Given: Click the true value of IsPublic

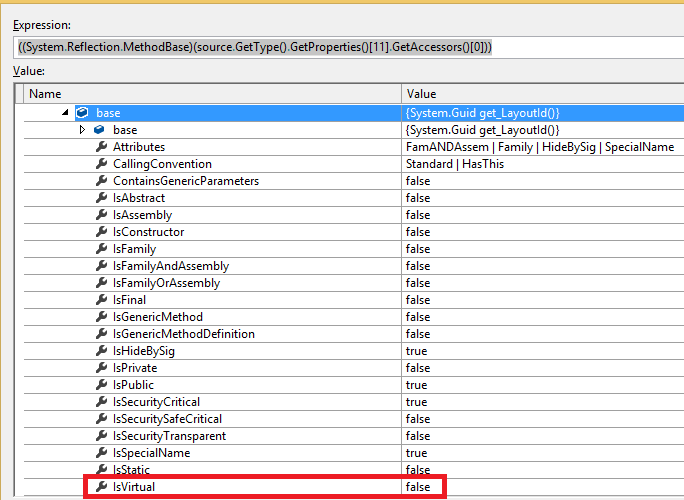Looking at the screenshot, I should (417, 385).
